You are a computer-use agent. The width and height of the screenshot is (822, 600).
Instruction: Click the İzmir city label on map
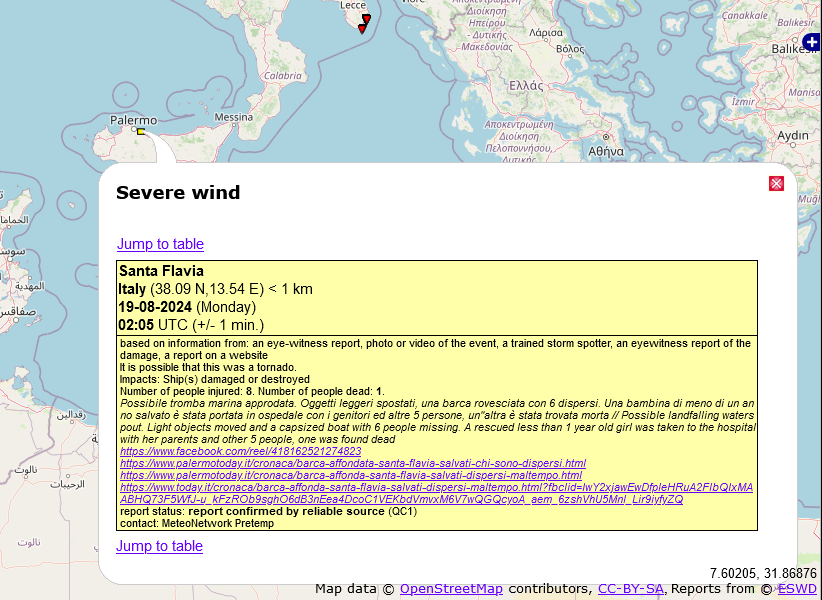(743, 101)
